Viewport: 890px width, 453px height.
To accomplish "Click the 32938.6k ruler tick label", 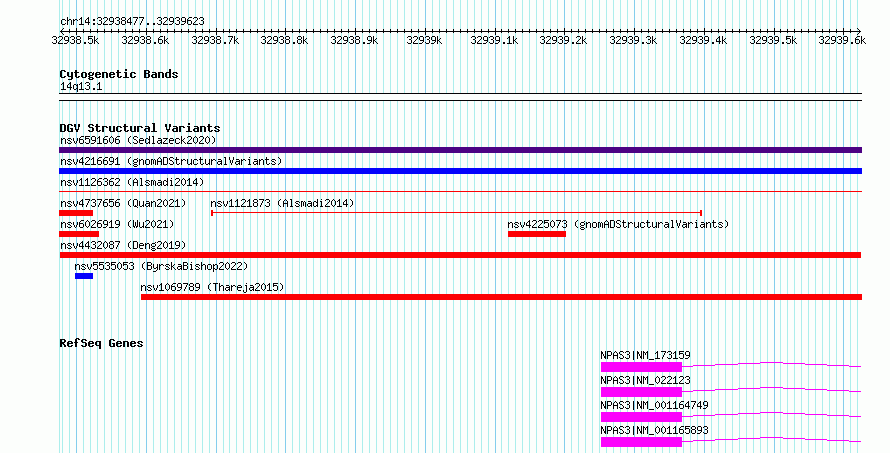I will (x=145, y=41).
